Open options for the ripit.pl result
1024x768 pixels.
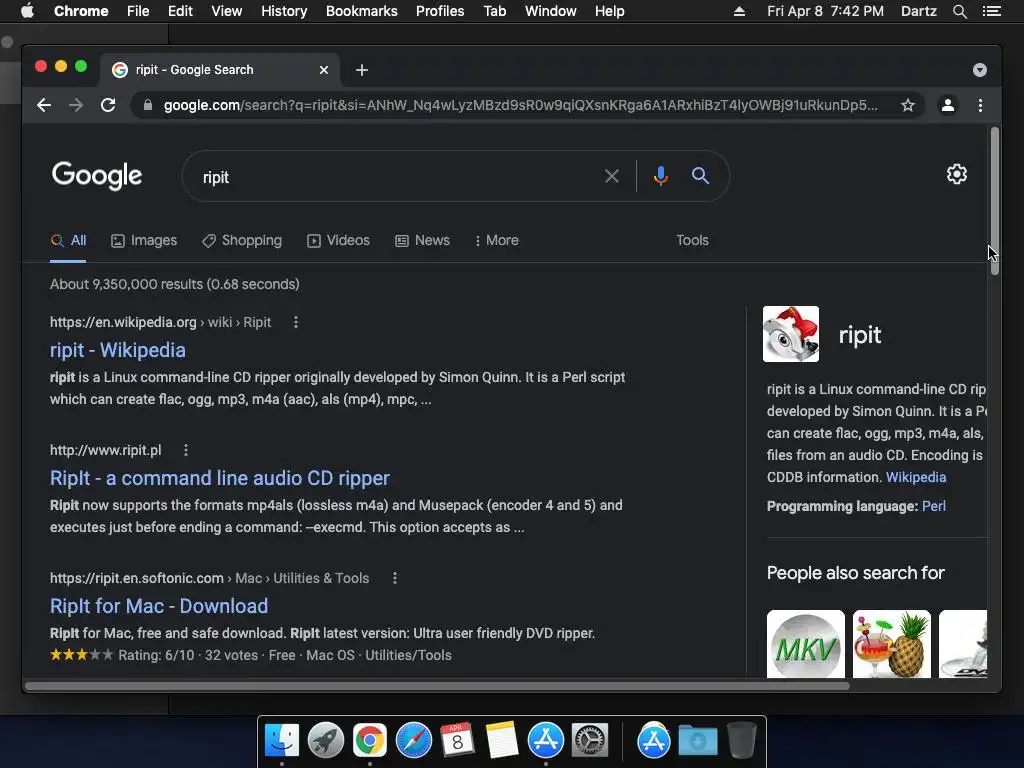[x=186, y=450]
